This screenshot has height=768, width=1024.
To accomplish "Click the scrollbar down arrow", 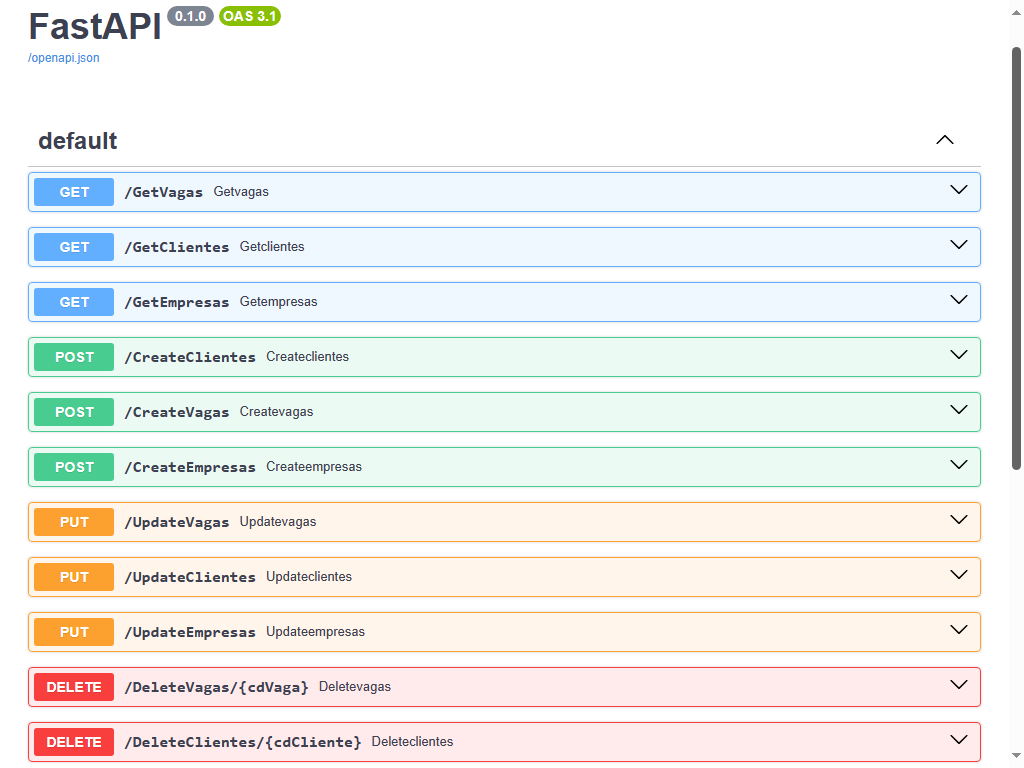I will 1016,756.
